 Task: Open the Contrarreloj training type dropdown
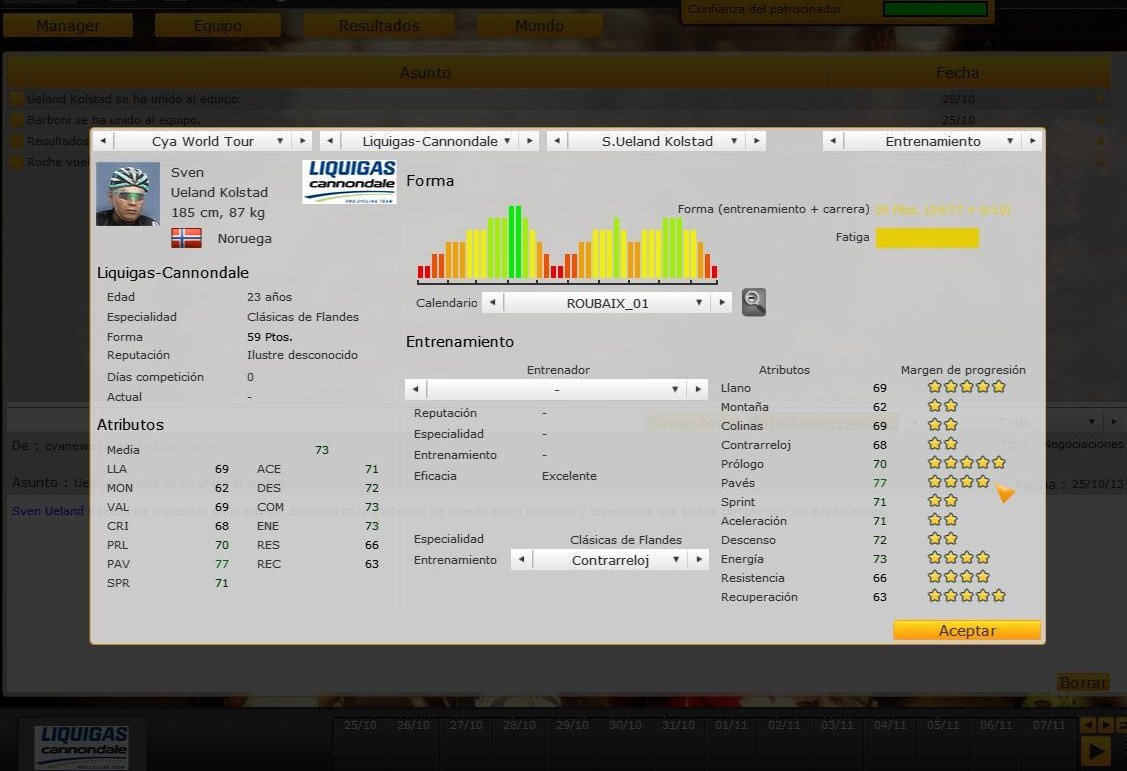610,560
